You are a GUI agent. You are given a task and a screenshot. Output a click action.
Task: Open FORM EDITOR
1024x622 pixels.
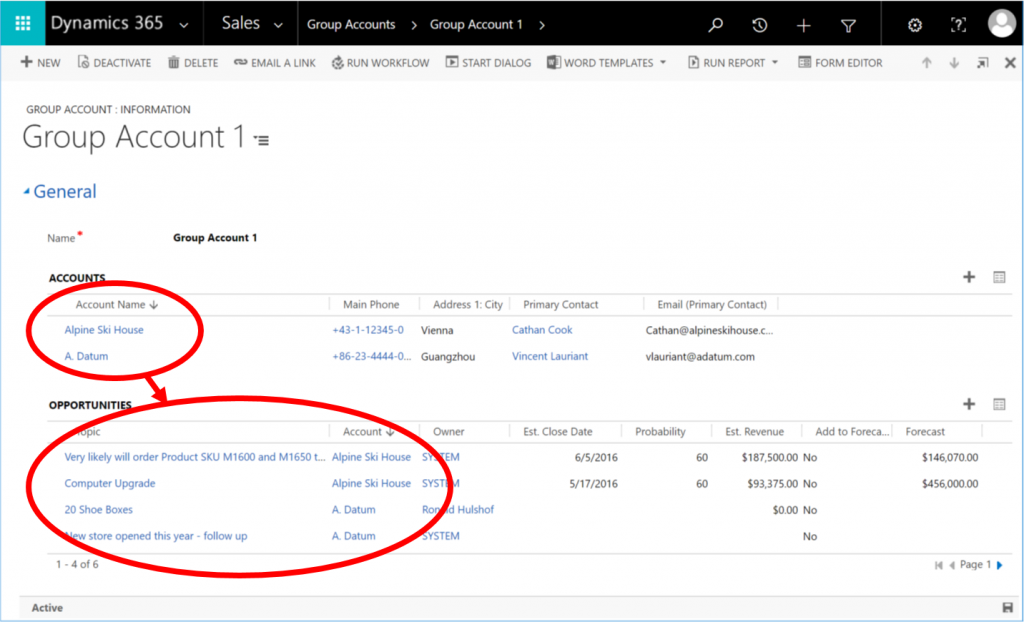pyautogui.click(x=840, y=63)
